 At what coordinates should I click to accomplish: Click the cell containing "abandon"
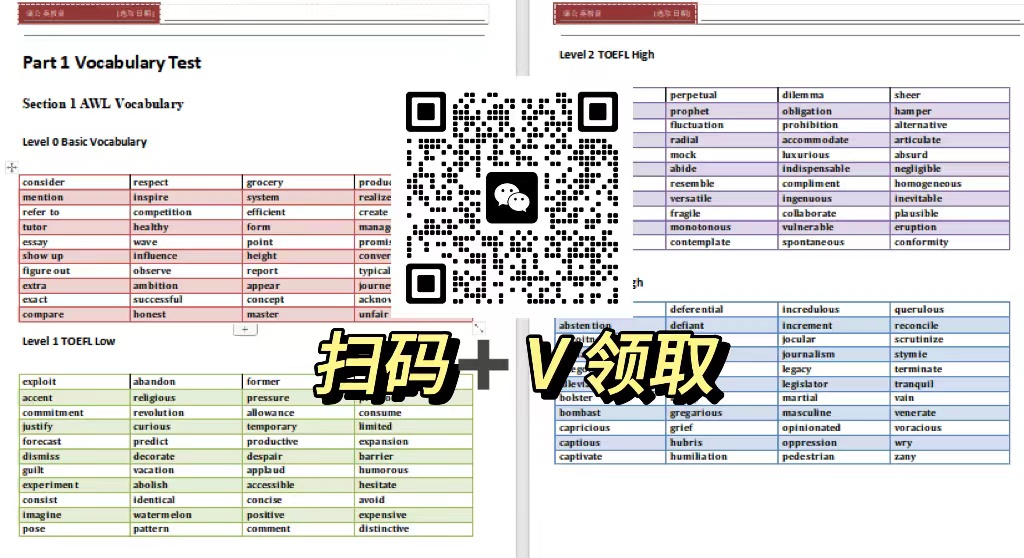186,382
